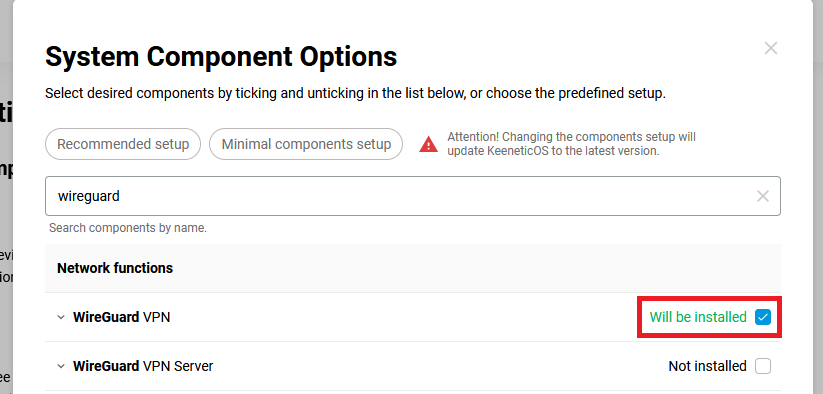Click the dimmed page behind the dialog
The width and height of the screenshot is (823, 394).
[6, 210]
